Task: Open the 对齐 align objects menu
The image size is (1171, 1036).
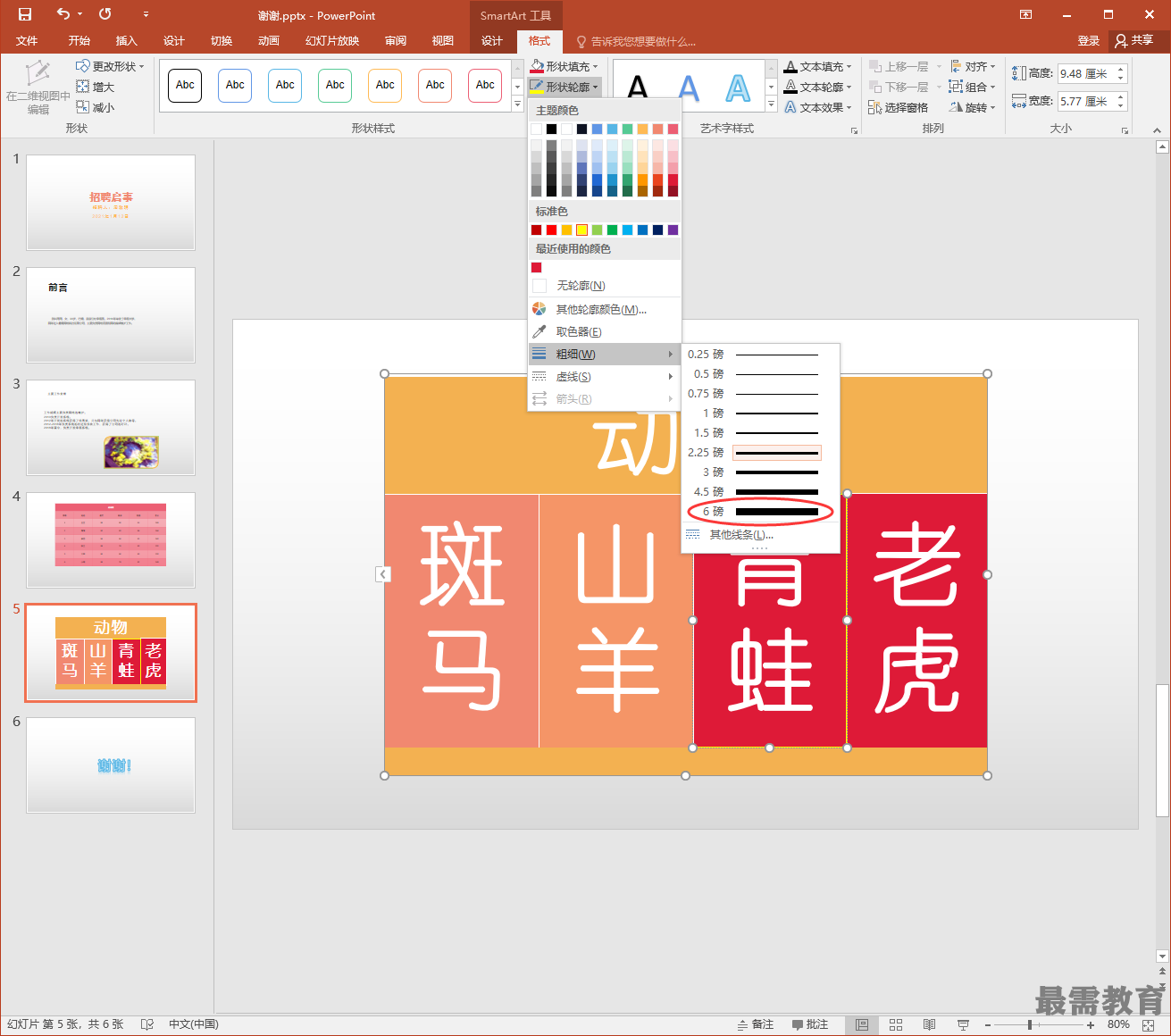Action: click(x=974, y=66)
